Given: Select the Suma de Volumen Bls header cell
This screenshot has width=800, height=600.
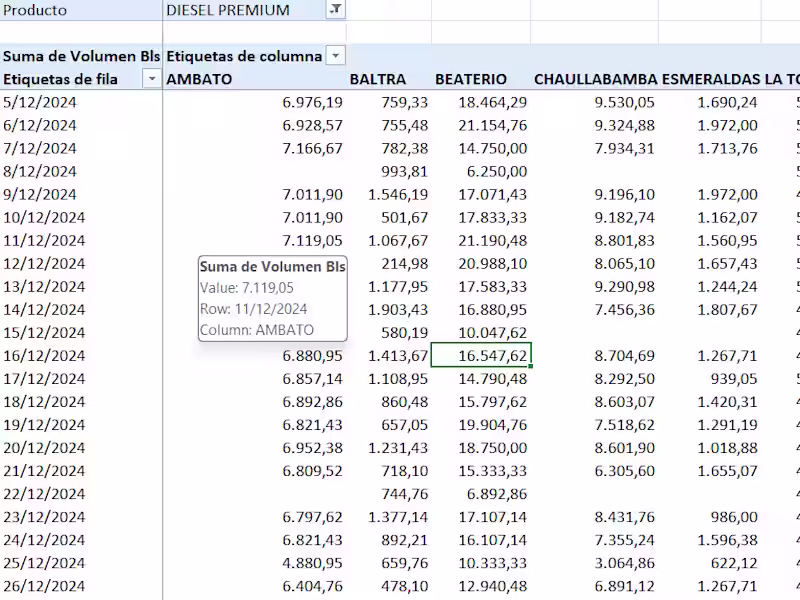Looking at the screenshot, I should (80, 56).
